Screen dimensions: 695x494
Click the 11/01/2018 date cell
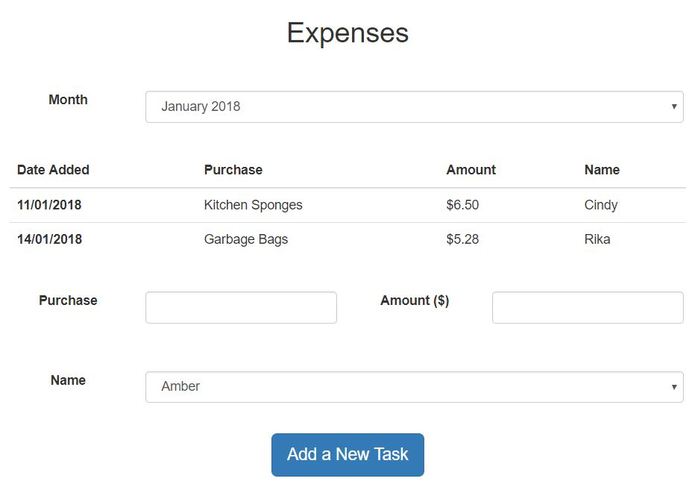tap(49, 205)
